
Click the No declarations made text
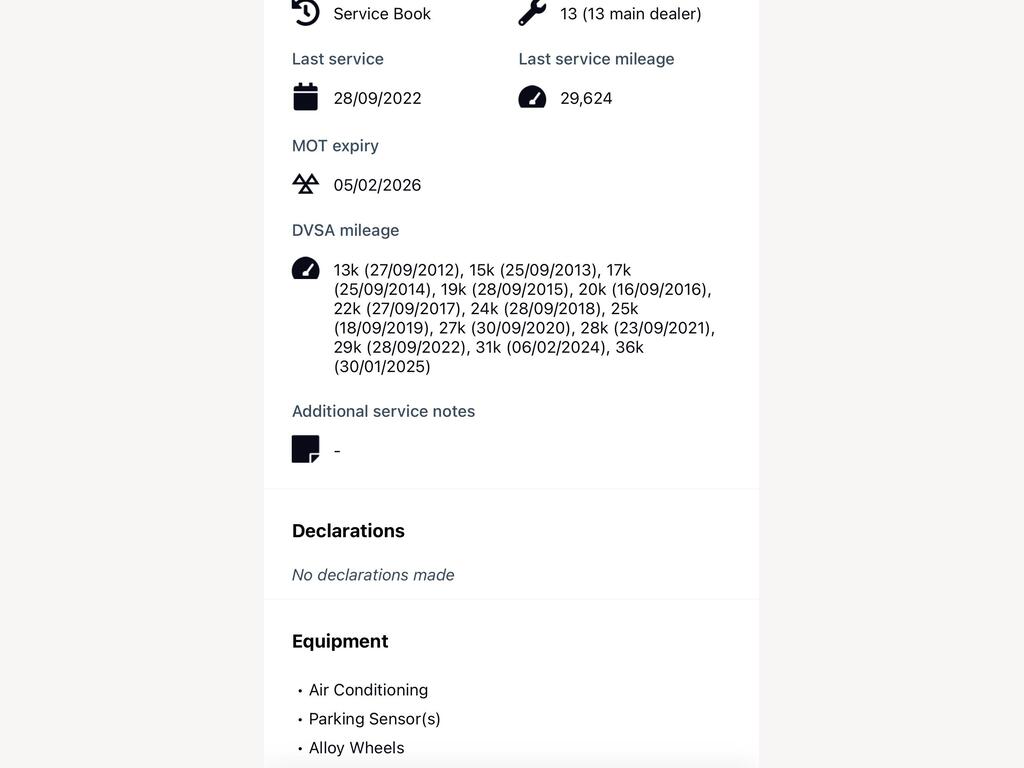point(373,575)
